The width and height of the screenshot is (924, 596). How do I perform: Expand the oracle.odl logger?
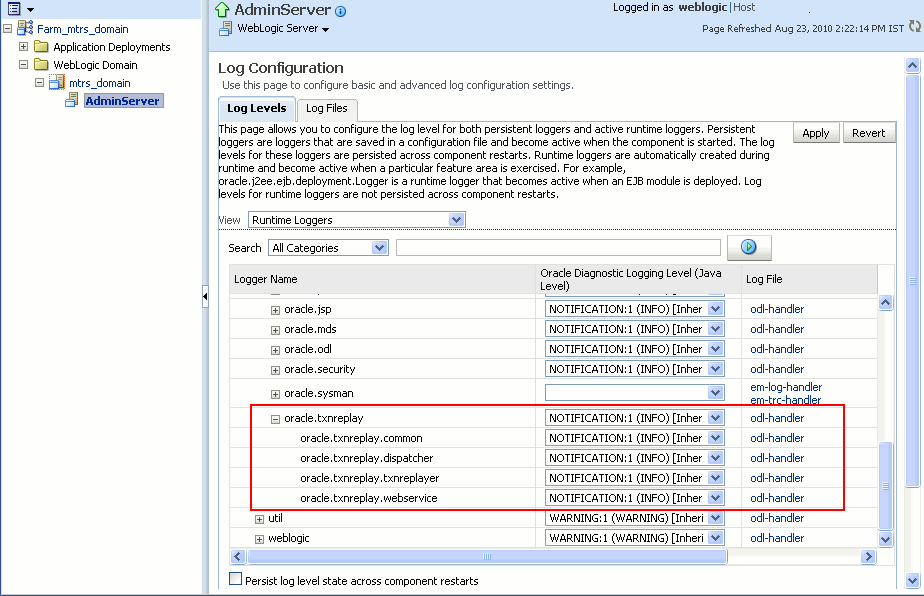[275, 350]
